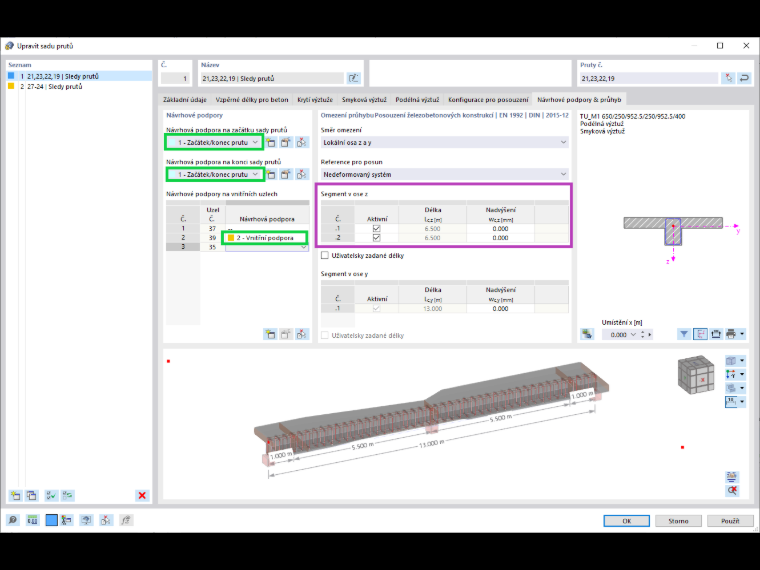Image resolution: width=760 pixels, height=570 pixels.
Task: Open Krytí výztuže tab
Action: [x=315, y=99]
